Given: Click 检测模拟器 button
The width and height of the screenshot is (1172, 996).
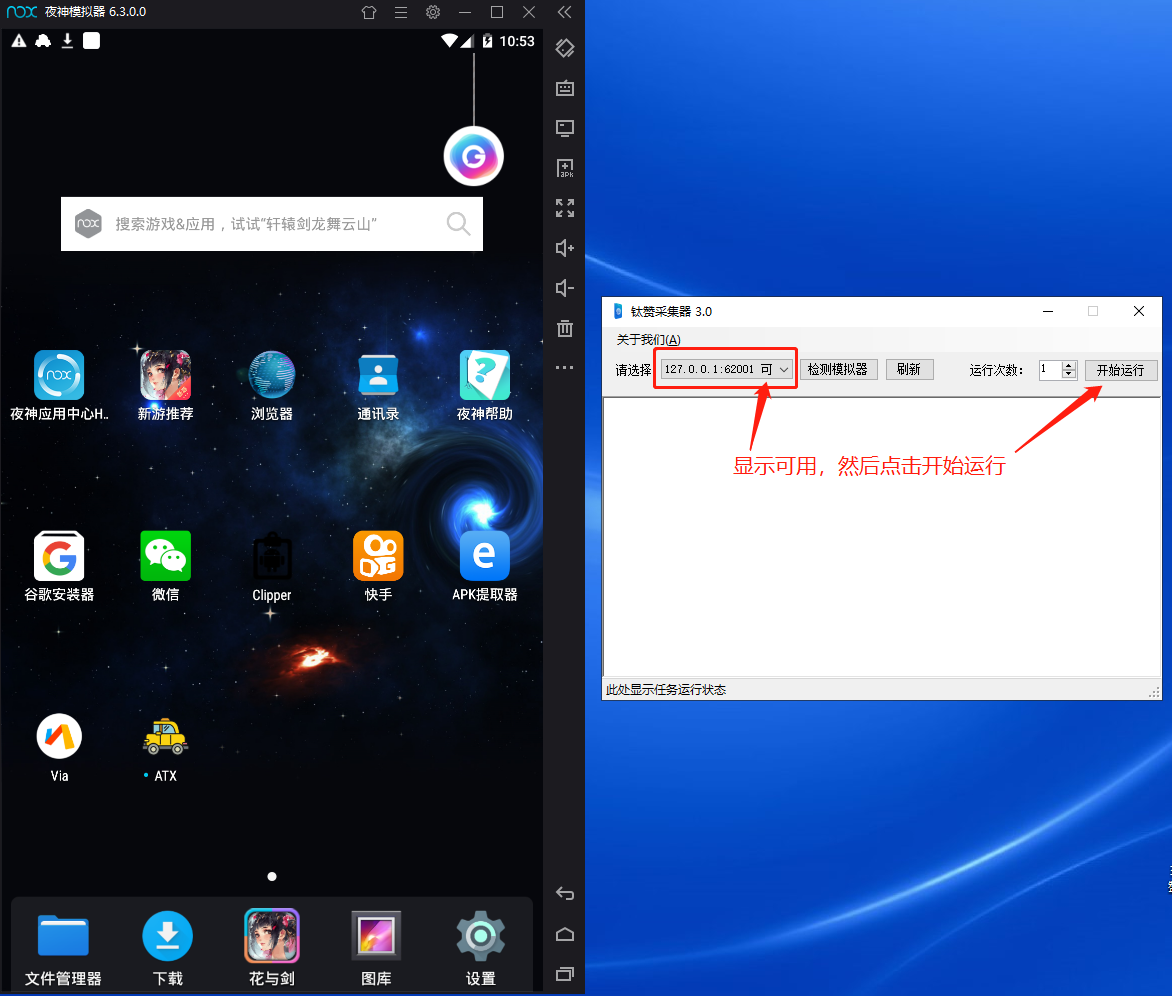Looking at the screenshot, I should coord(838,369).
